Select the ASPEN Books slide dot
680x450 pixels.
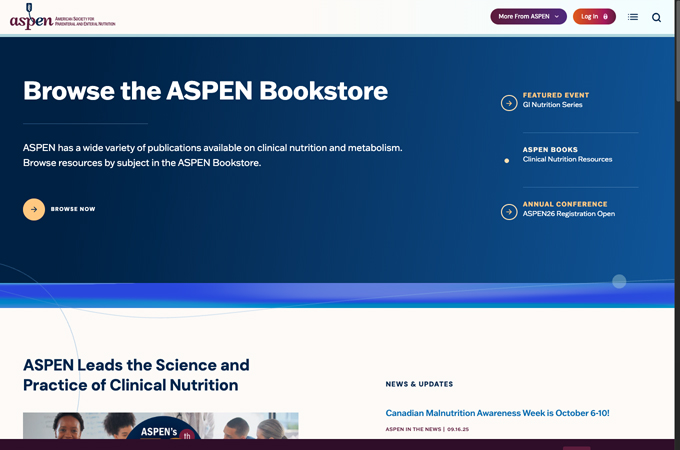[507, 160]
